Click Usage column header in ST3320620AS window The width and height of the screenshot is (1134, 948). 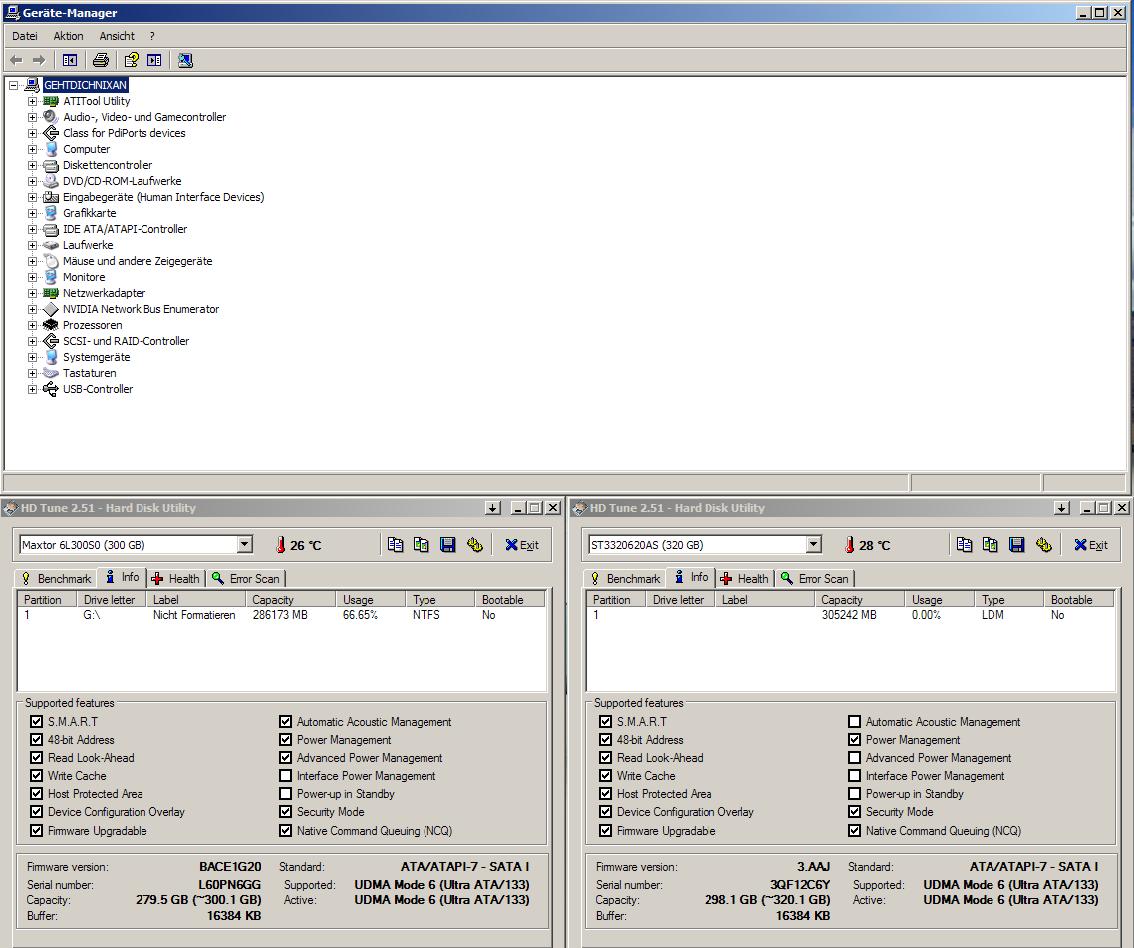point(939,599)
